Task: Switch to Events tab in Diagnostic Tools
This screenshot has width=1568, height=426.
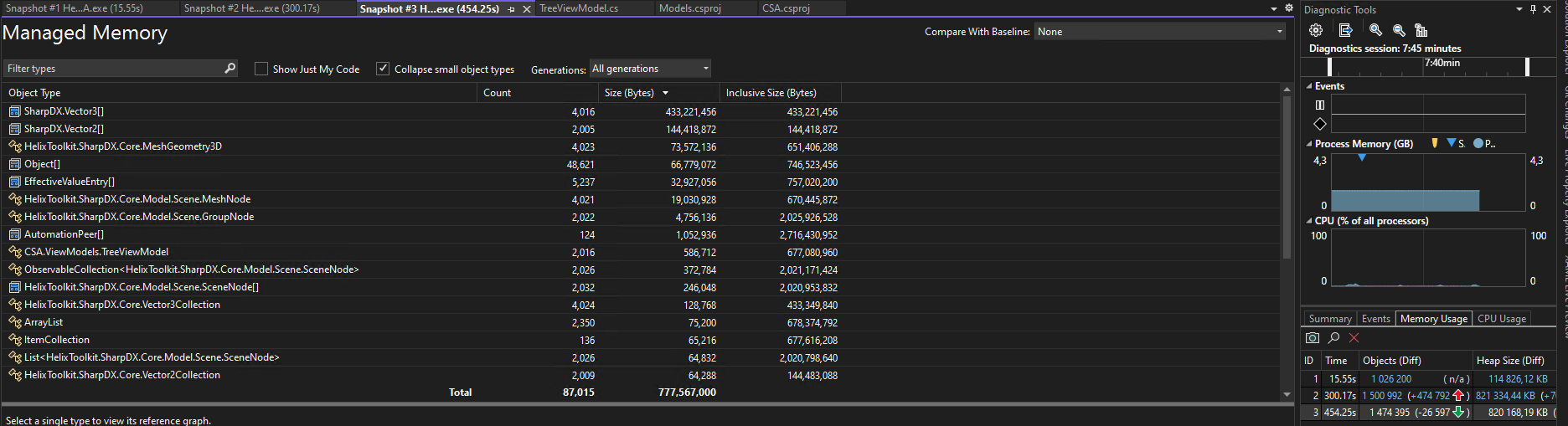Action: pos(1375,318)
